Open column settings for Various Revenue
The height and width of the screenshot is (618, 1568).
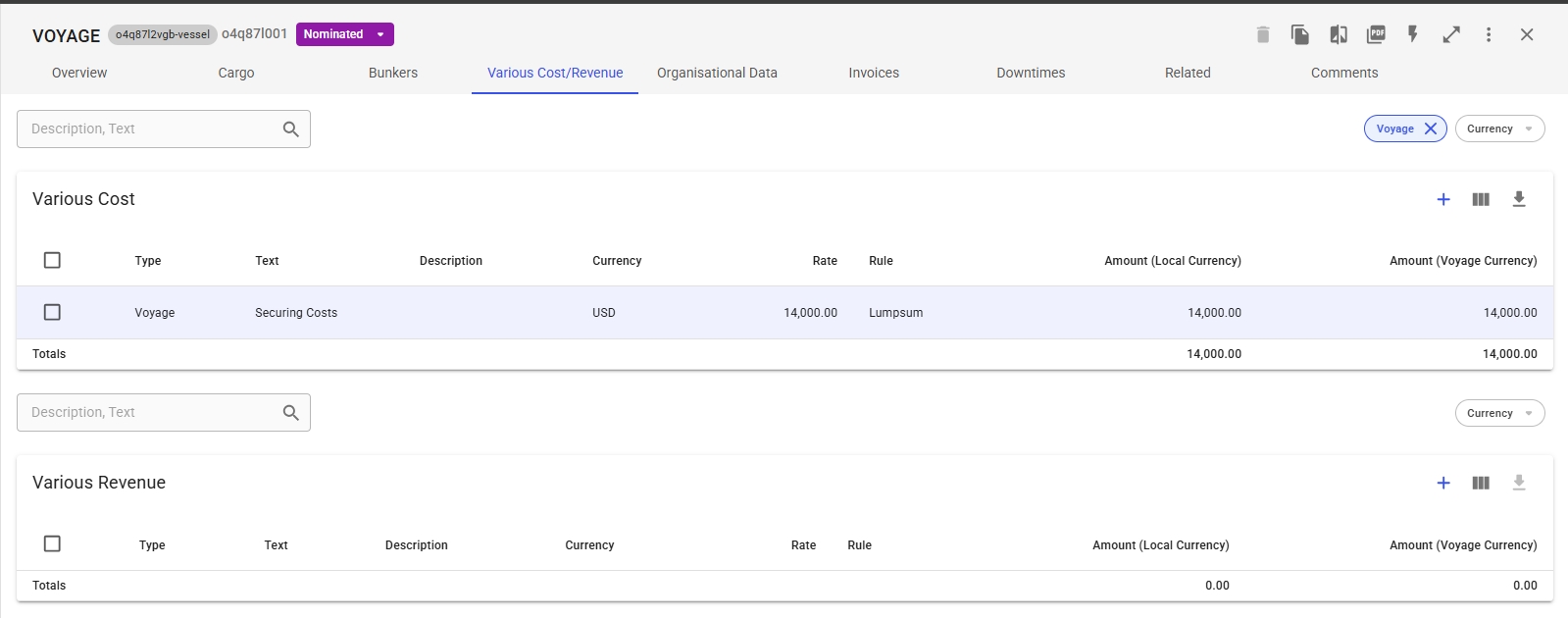click(x=1481, y=483)
